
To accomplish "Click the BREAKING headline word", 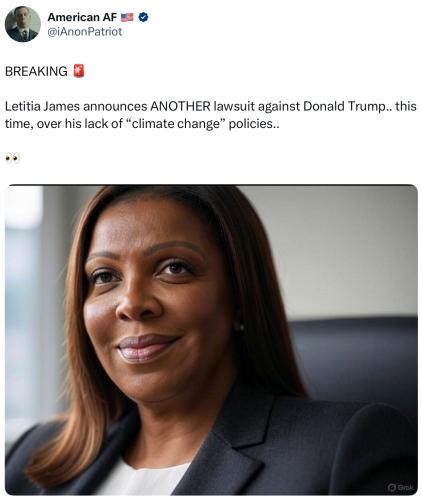I will [x=36, y=71].
